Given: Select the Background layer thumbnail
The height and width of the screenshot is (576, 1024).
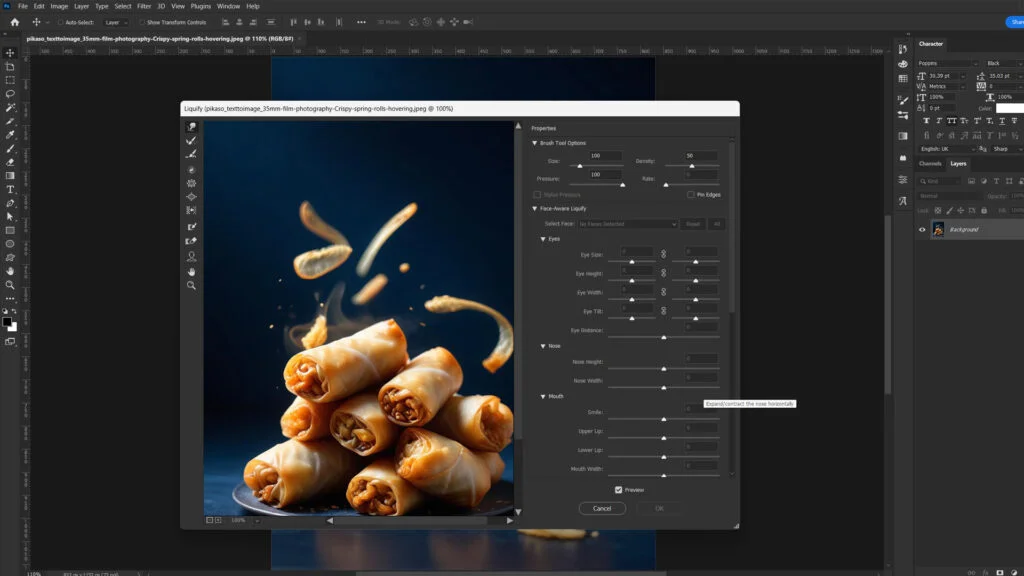Looking at the screenshot, I should pos(938,229).
